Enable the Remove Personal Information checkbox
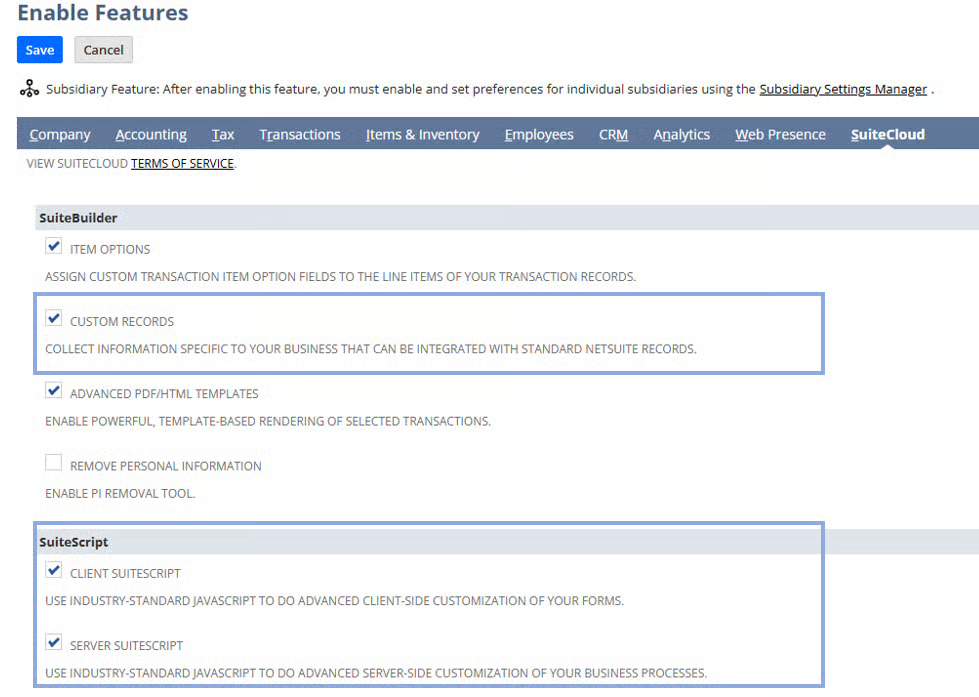Viewport: 979px width, 697px height. 54,463
